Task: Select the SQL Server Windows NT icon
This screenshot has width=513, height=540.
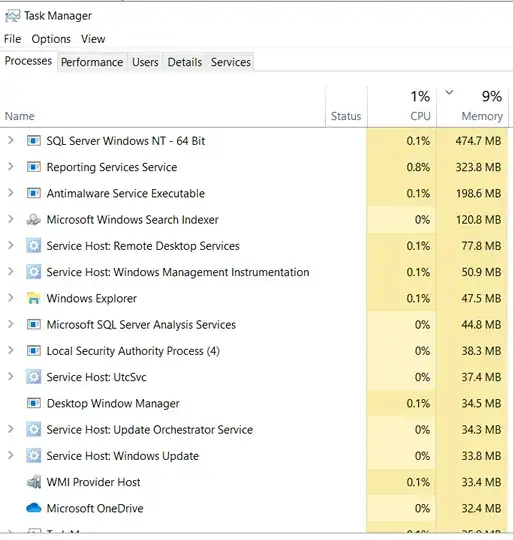Action: pos(34,141)
